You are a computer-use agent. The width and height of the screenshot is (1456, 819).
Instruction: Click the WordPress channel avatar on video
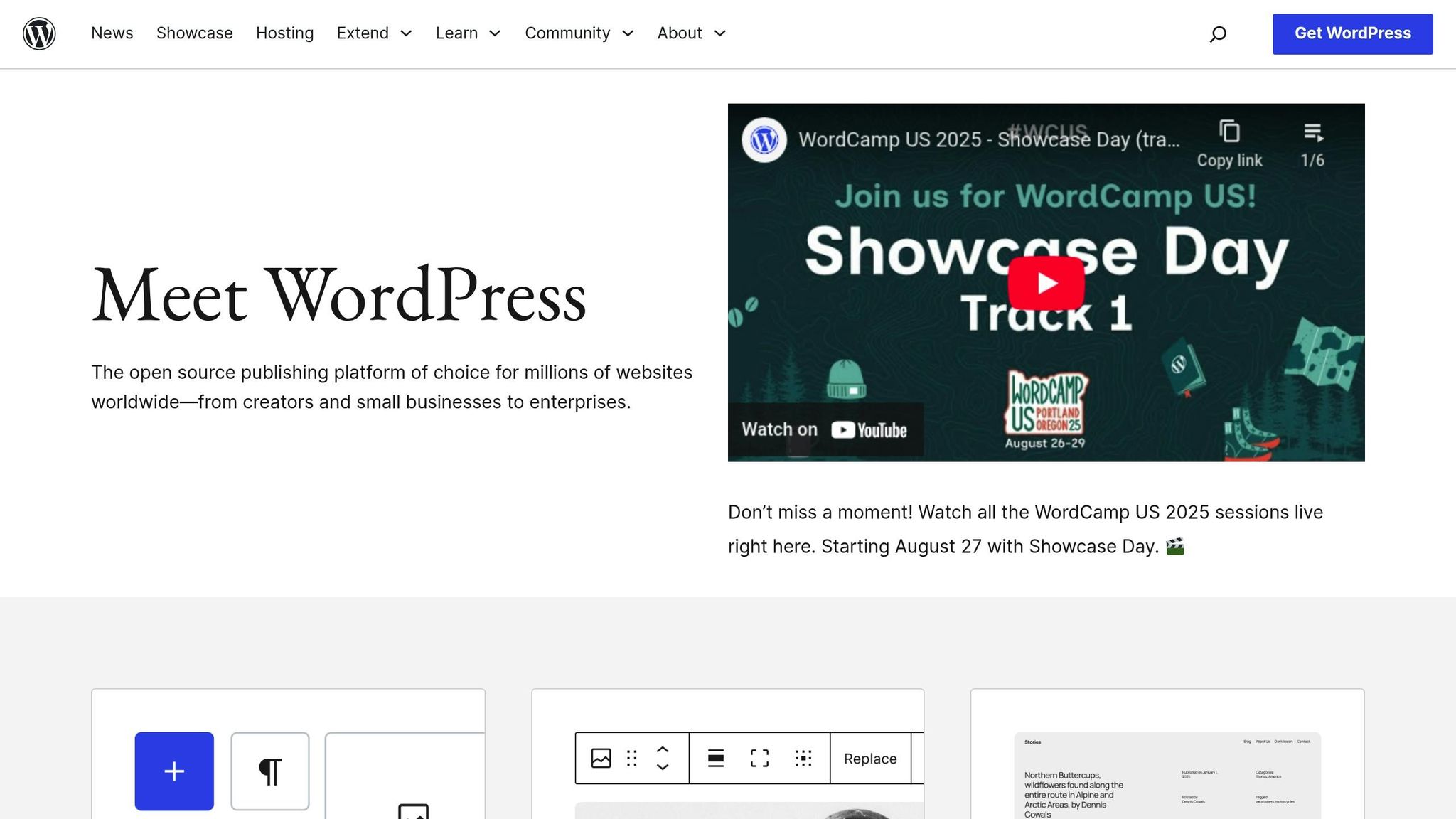point(764,139)
